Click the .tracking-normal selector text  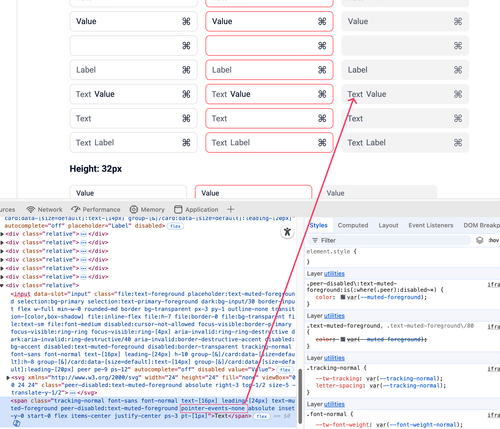(333, 368)
